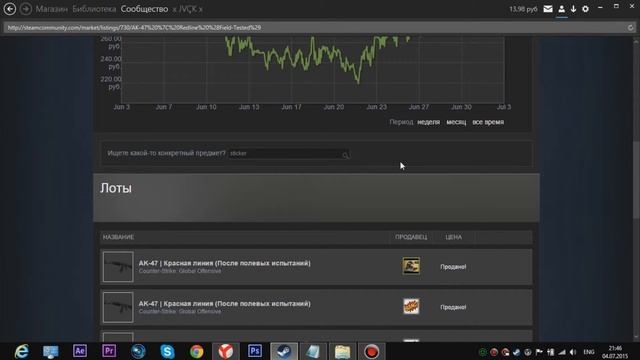
Task: Click first listing's Продано! status
Action: pos(453,267)
